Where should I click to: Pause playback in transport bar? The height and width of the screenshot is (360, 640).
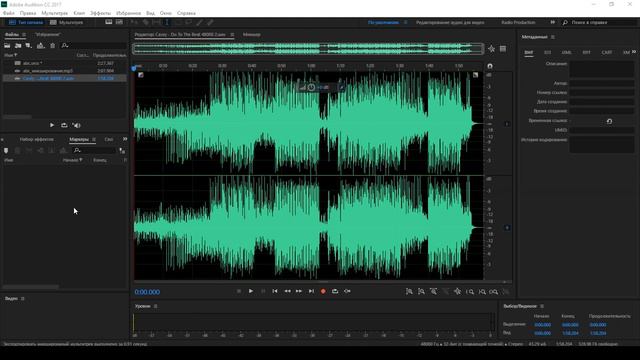pyautogui.click(x=263, y=291)
